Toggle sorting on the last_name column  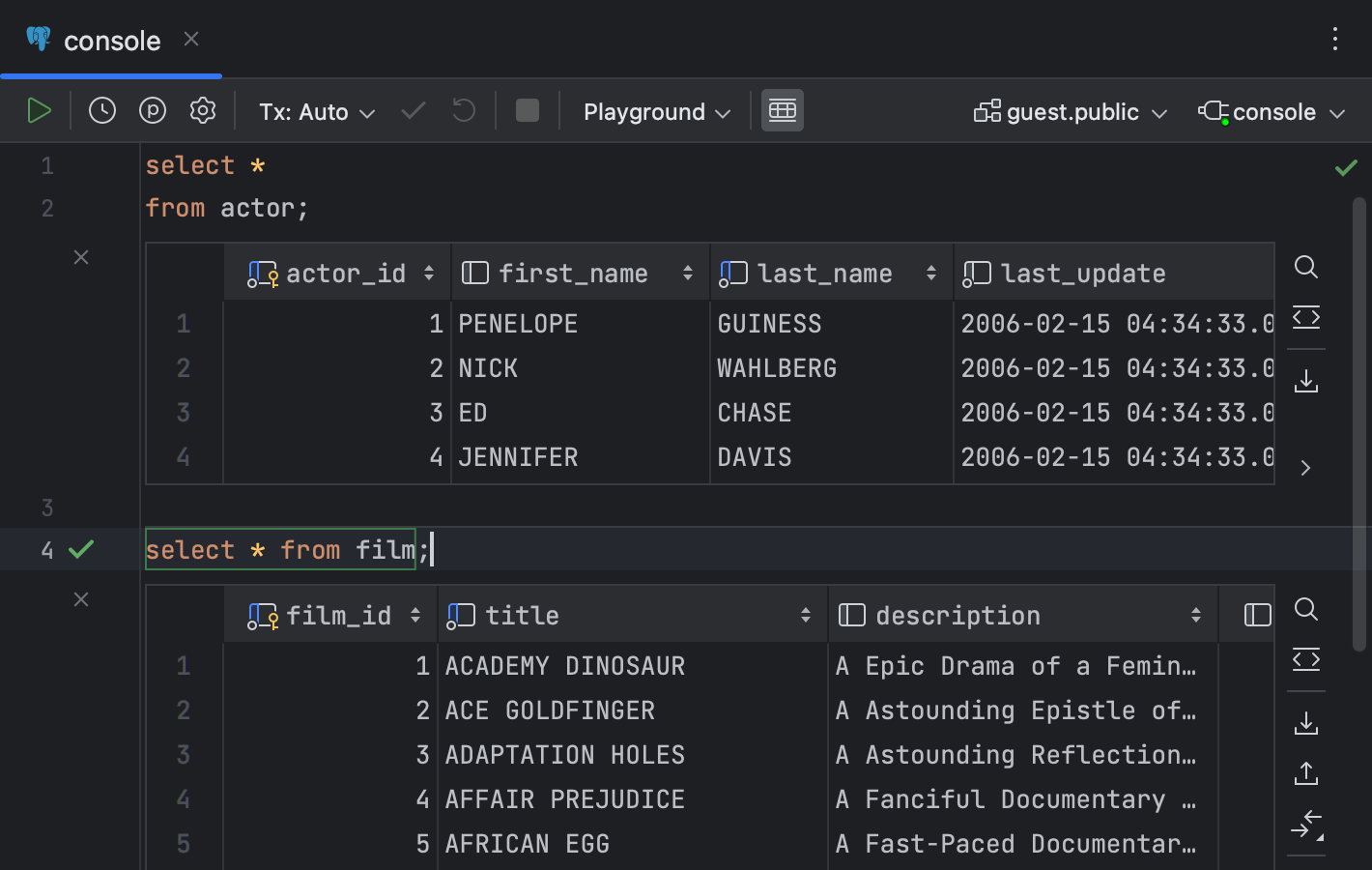click(930, 273)
